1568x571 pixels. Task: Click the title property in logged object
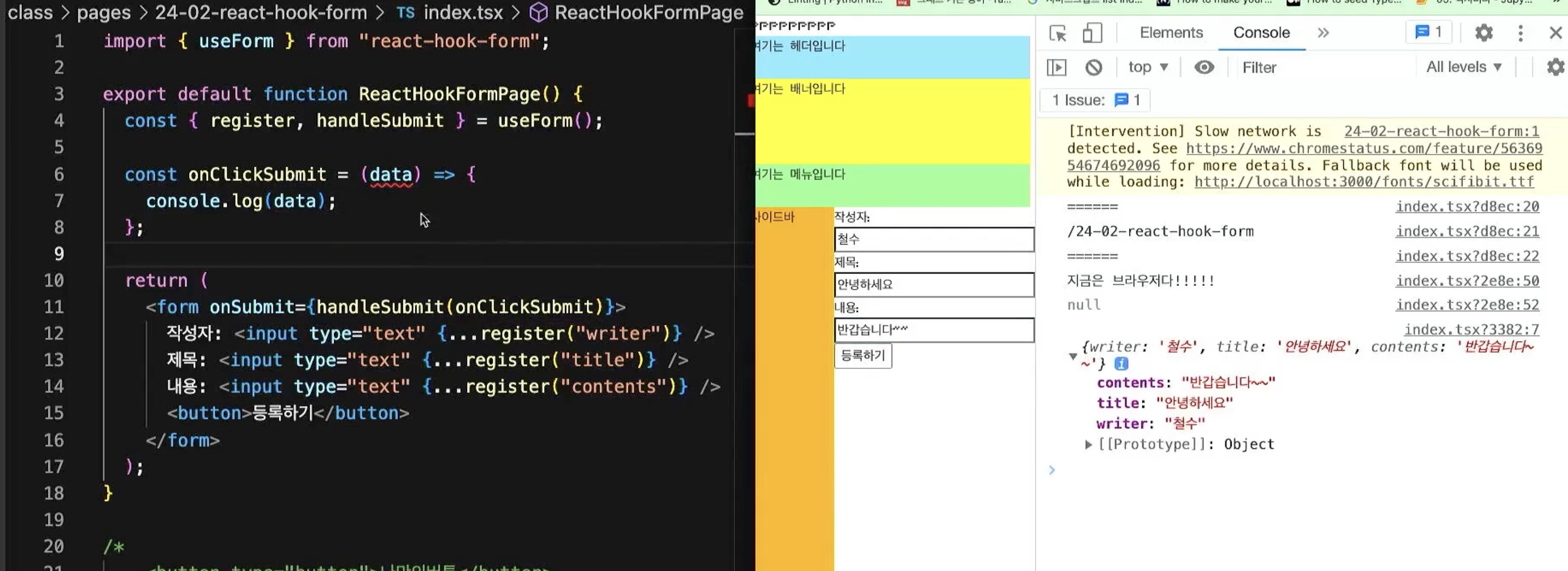pyautogui.click(x=1117, y=403)
